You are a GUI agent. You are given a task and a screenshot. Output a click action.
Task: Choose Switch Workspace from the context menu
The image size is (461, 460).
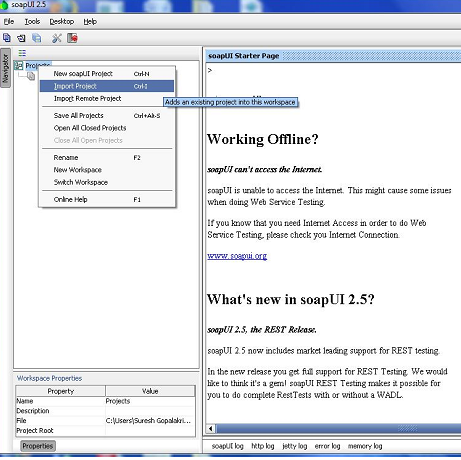pos(107,182)
